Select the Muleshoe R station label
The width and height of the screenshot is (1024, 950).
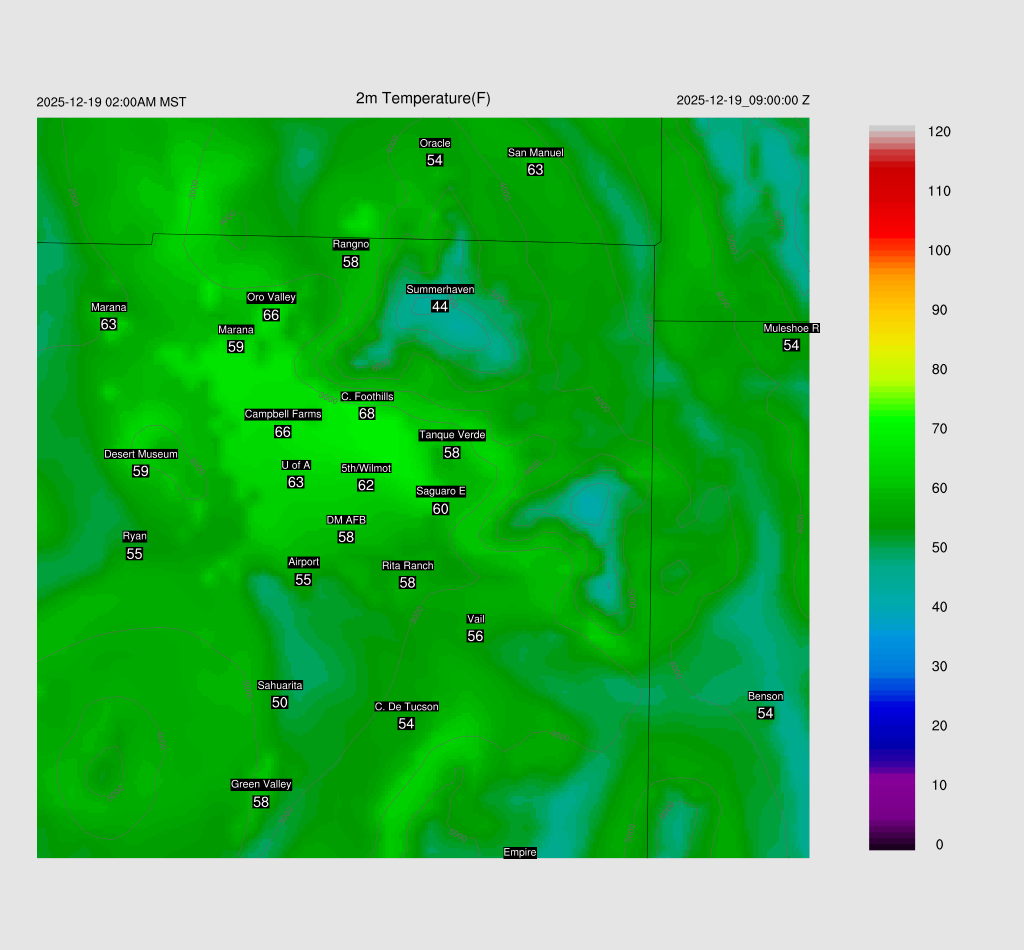coord(791,328)
